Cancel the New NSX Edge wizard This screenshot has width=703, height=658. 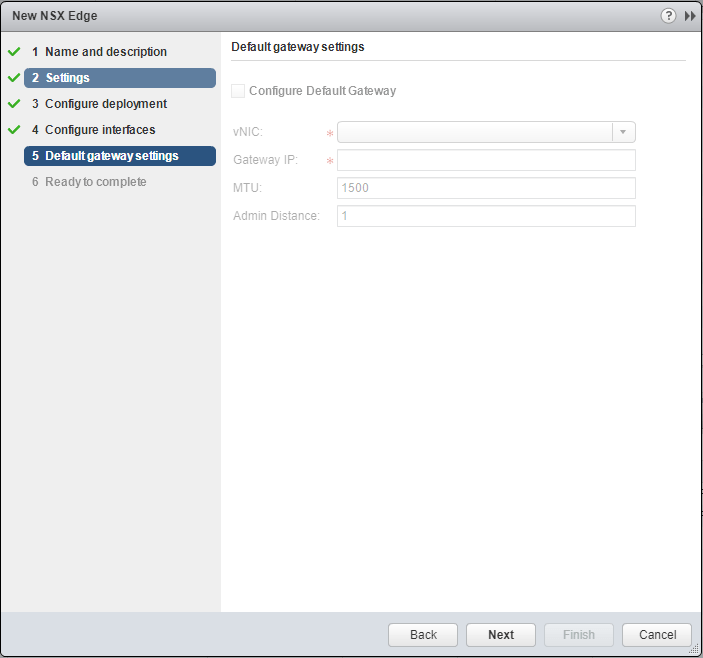click(657, 635)
